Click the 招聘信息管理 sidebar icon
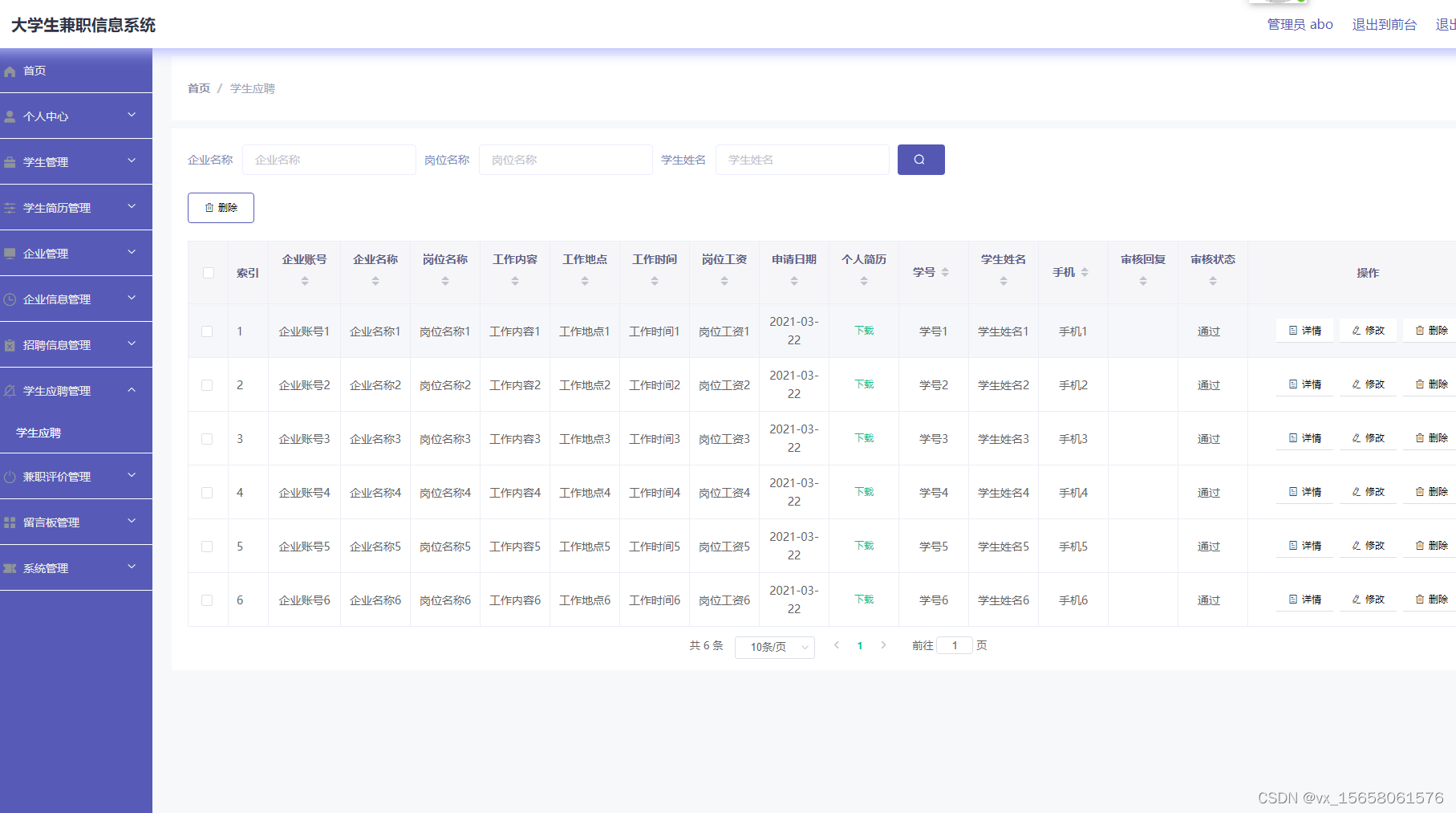 10,346
